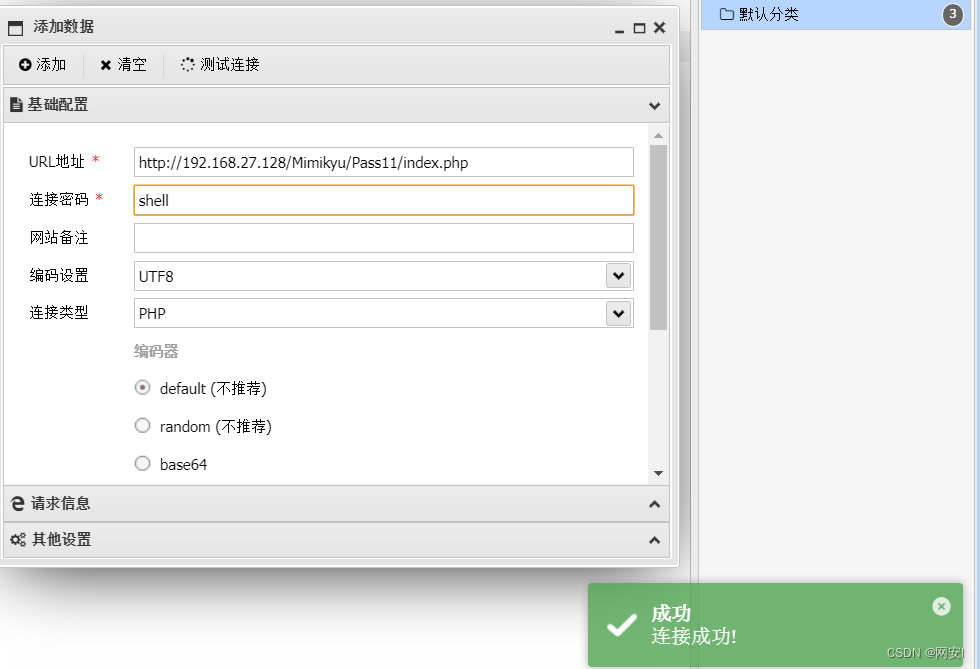Dismiss the 连接成功 notification
This screenshot has width=980, height=669.
tap(941, 606)
